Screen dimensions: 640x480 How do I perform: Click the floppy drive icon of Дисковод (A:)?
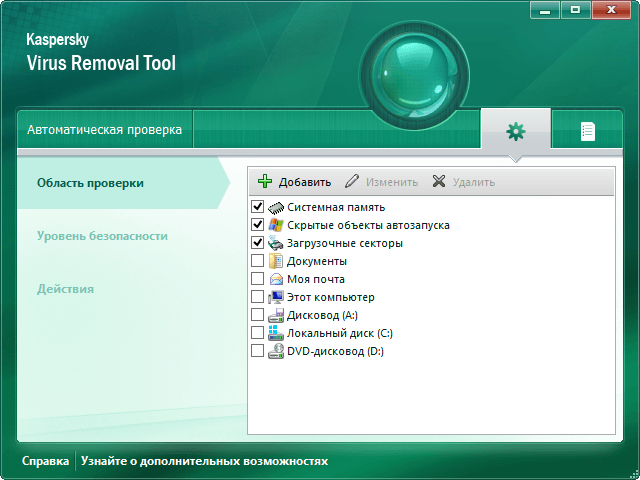click(276, 315)
